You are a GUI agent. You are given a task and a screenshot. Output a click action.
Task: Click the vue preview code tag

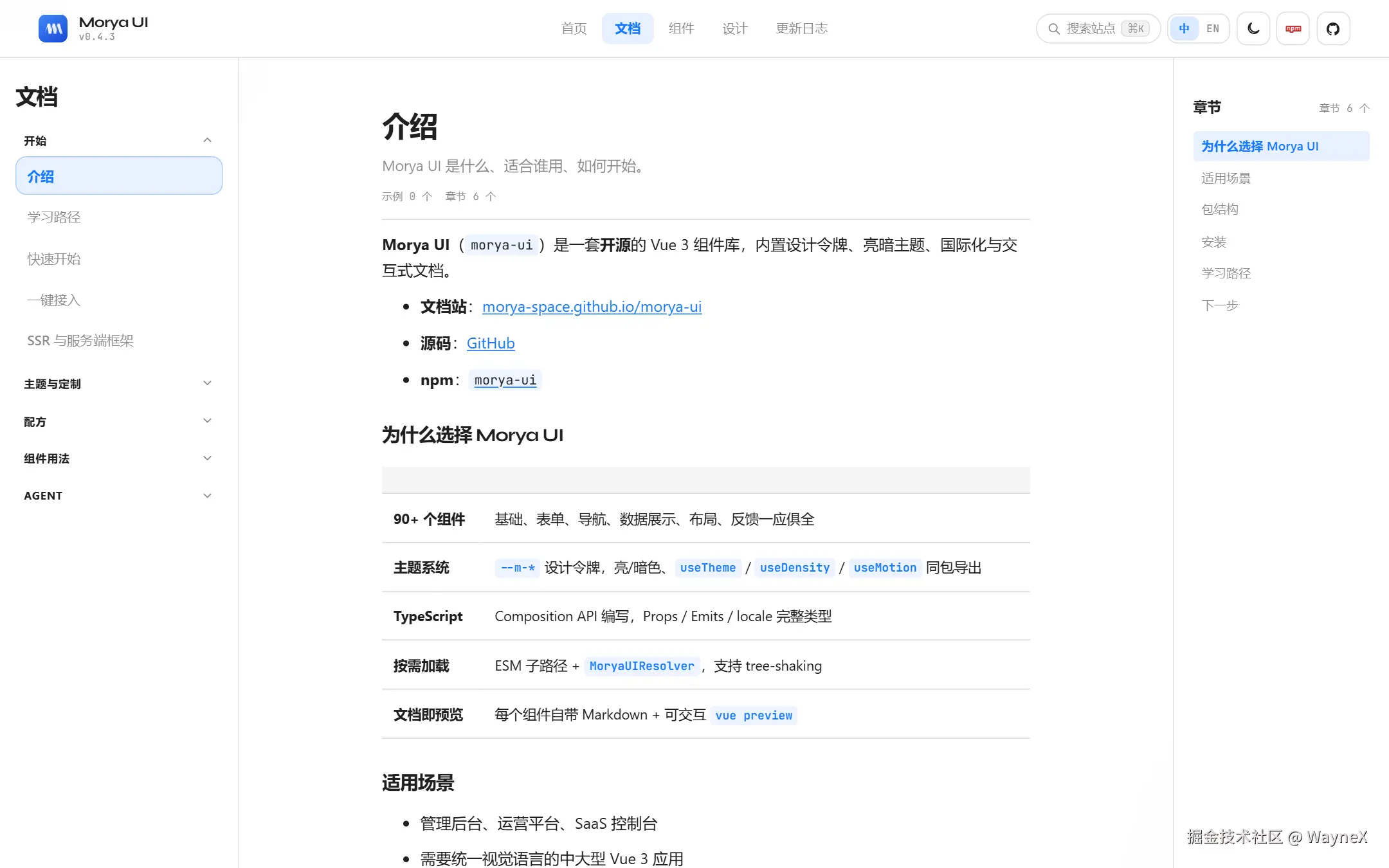(x=754, y=716)
